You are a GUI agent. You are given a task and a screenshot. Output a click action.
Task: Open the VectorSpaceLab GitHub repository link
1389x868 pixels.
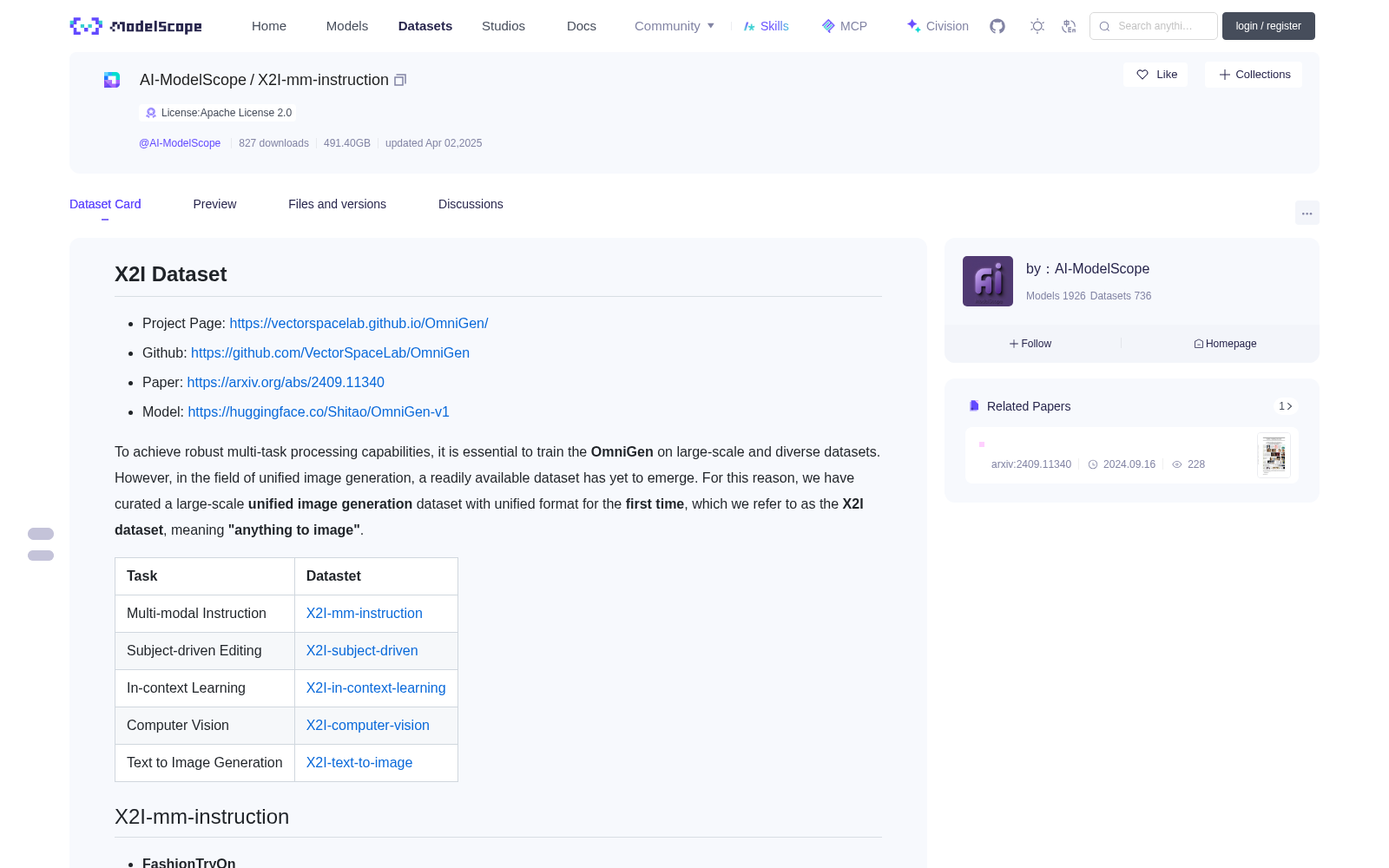tap(330, 352)
